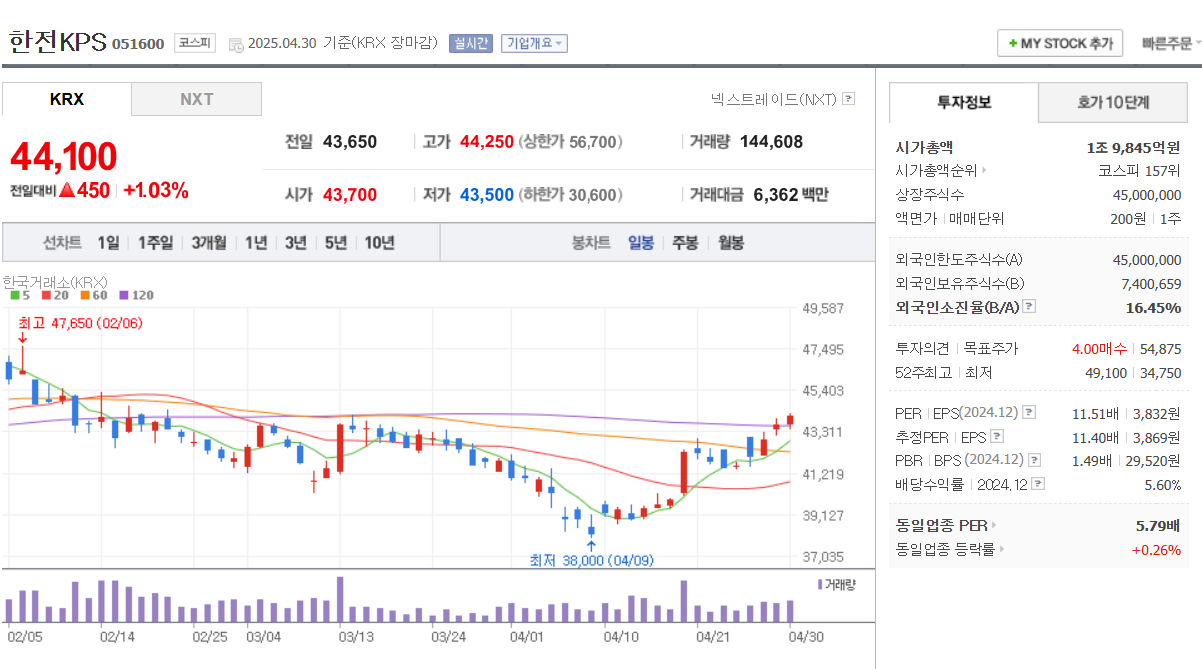Click the MY STOCK 추가 button
The image size is (1202, 669).
(1059, 43)
